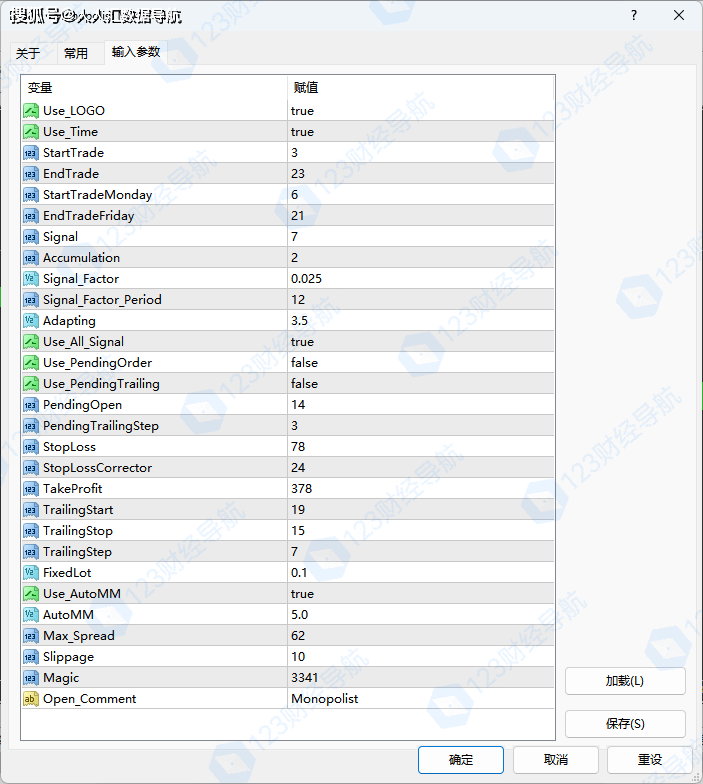Select the Use_PendingOrder false value
703x784 pixels.
[x=304, y=363]
